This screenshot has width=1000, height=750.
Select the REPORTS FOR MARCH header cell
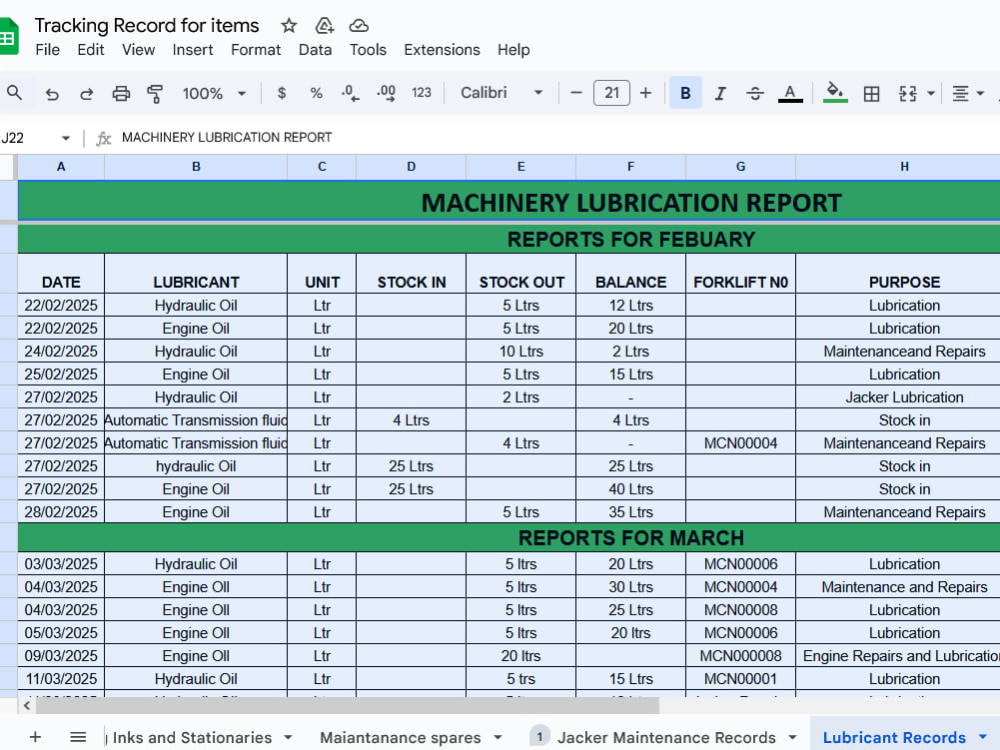tap(509, 538)
